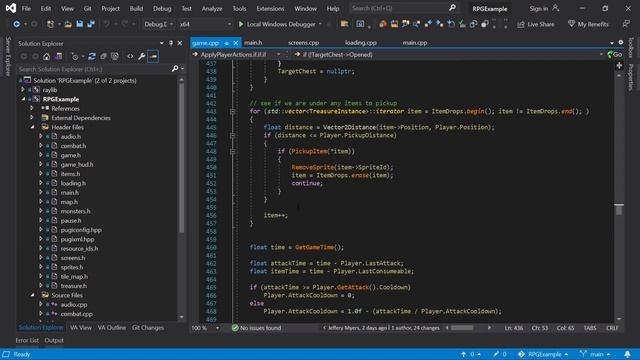Click the Navigate Backward toolbar icon

[16, 24]
